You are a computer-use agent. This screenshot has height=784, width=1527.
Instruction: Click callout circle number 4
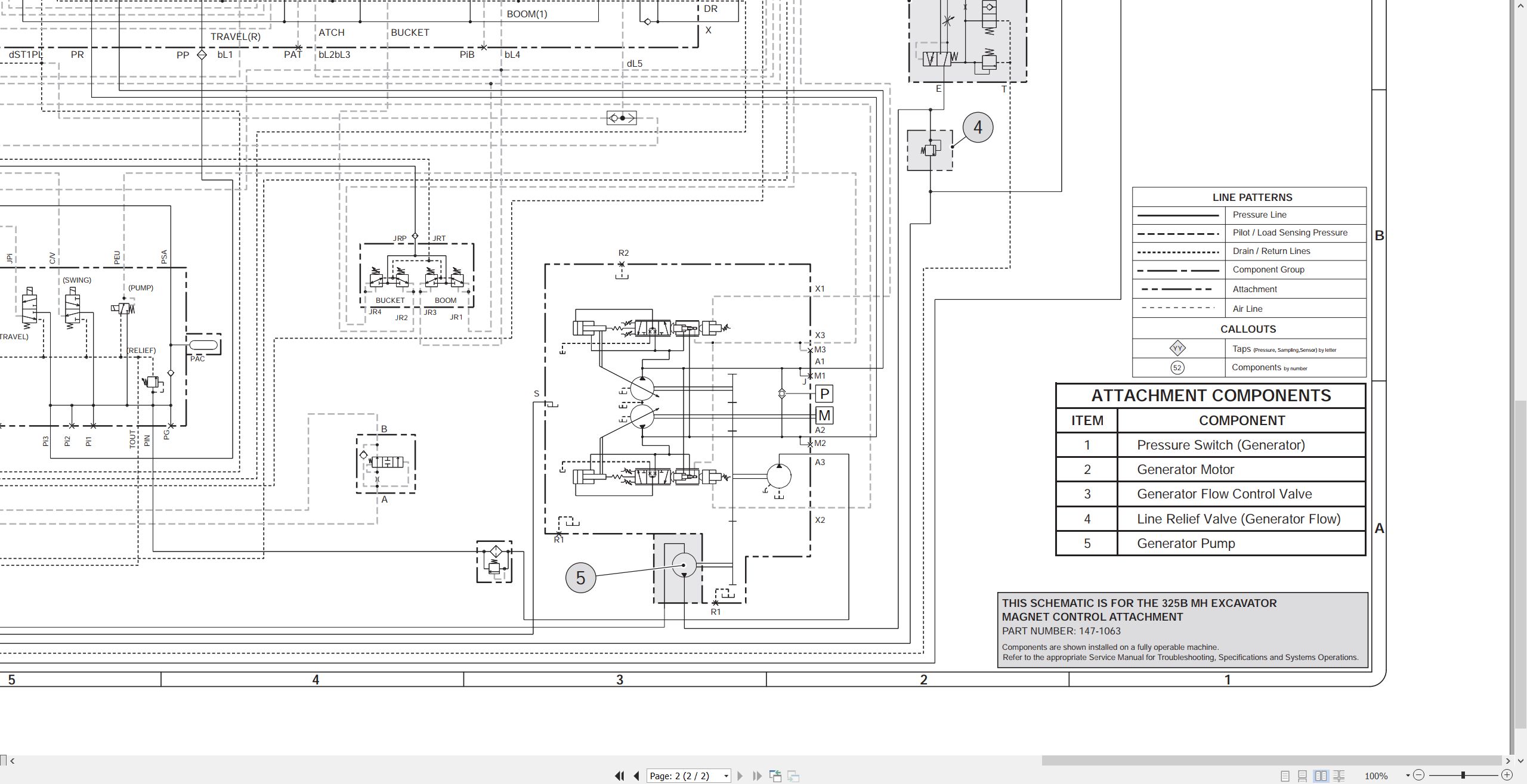tap(978, 127)
